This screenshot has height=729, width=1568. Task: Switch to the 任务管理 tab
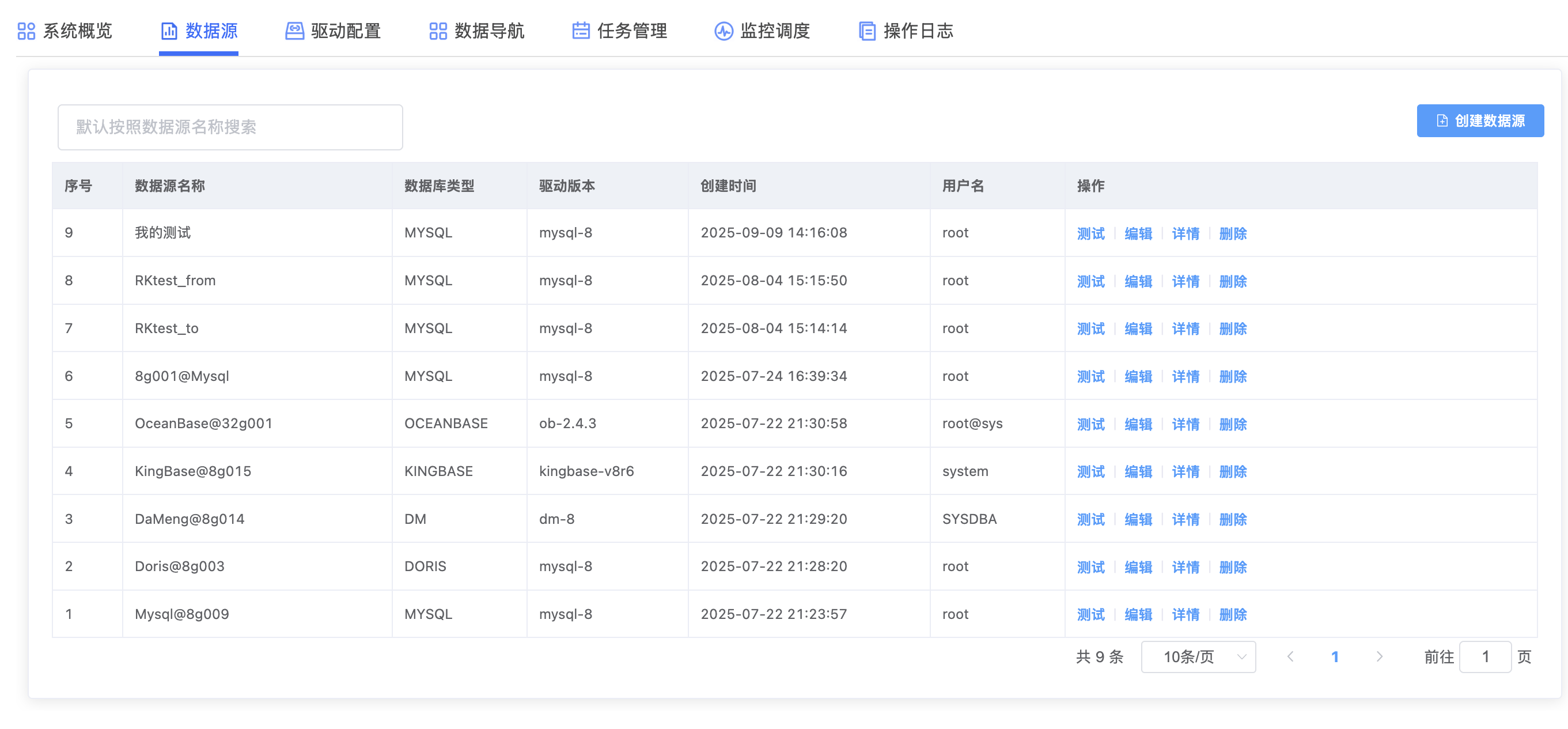631,31
